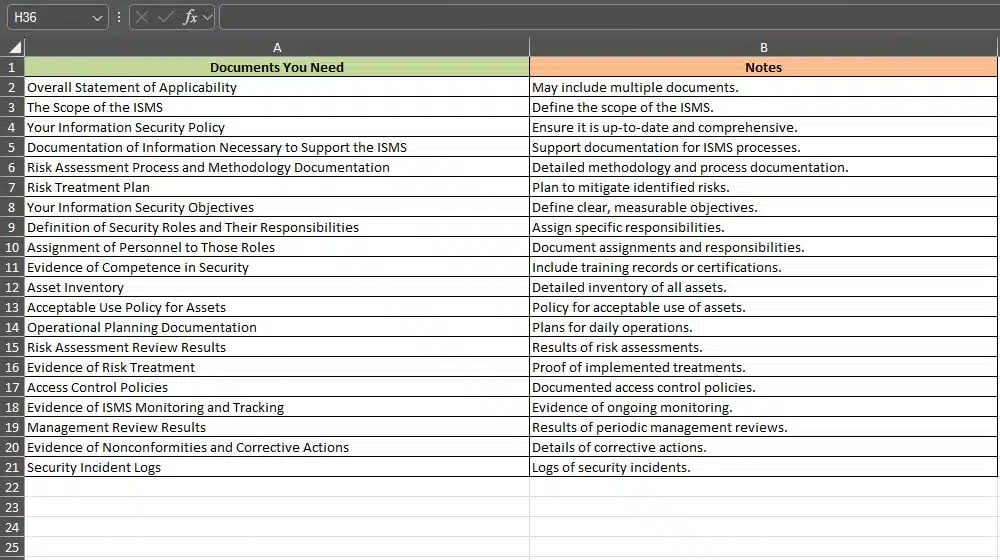1000x560 pixels.
Task: Select the Documents You Need header cell
Action: 277,67
